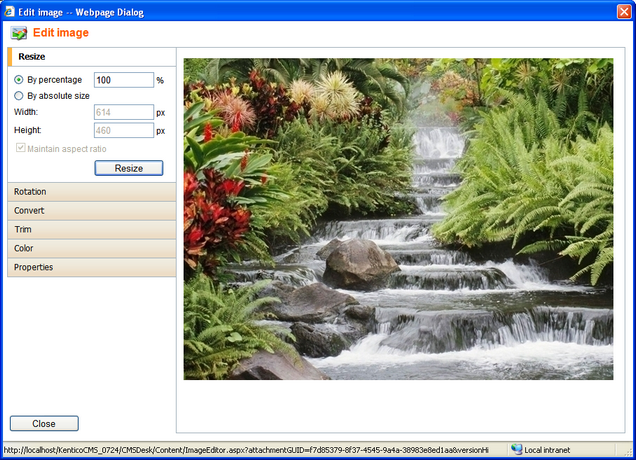Click the Close button at bottom left
This screenshot has width=636, height=460.
coord(44,423)
